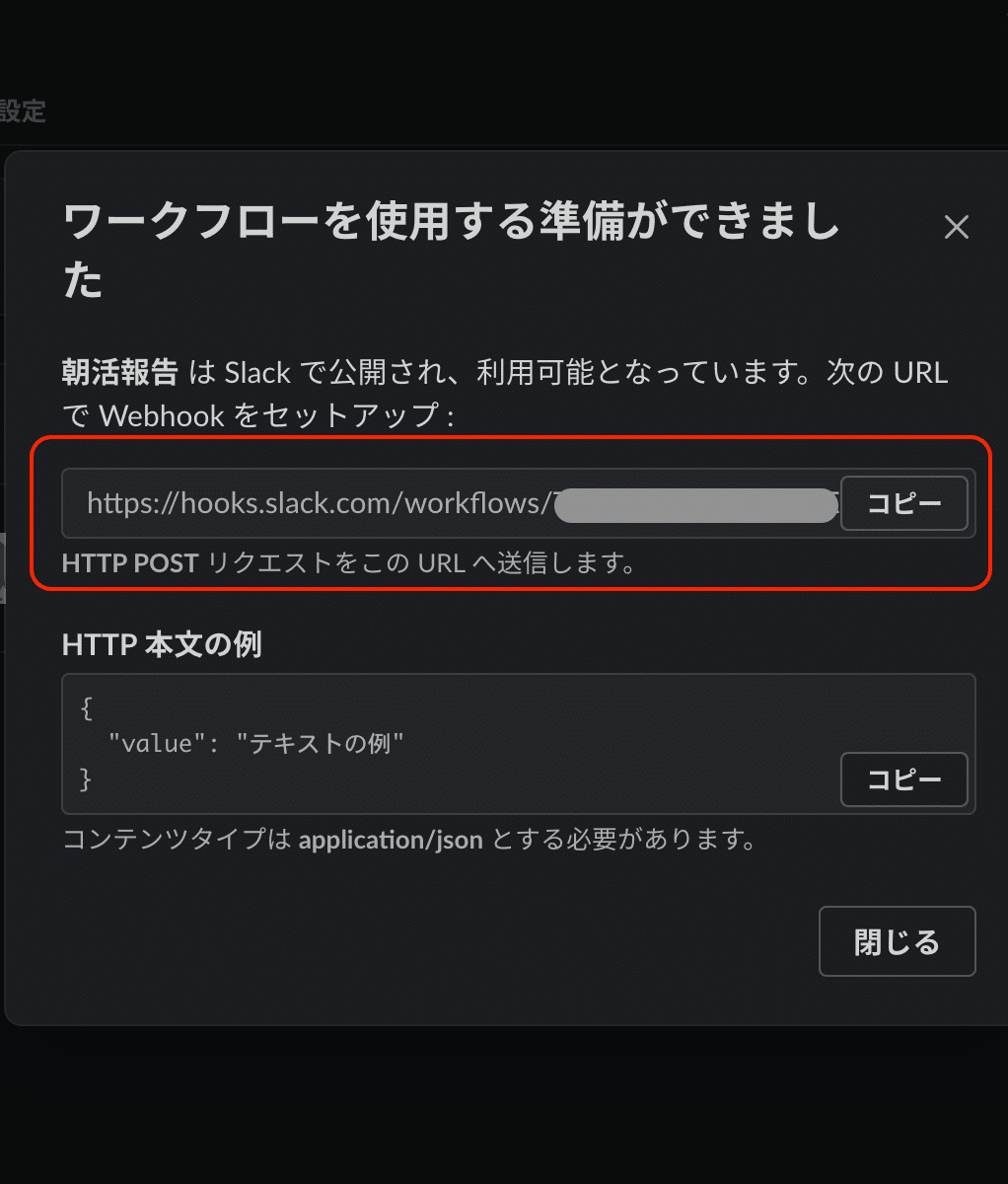Viewport: 1008px width, 1184px height.
Task: Click the 閉じる button
Action: point(897,941)
